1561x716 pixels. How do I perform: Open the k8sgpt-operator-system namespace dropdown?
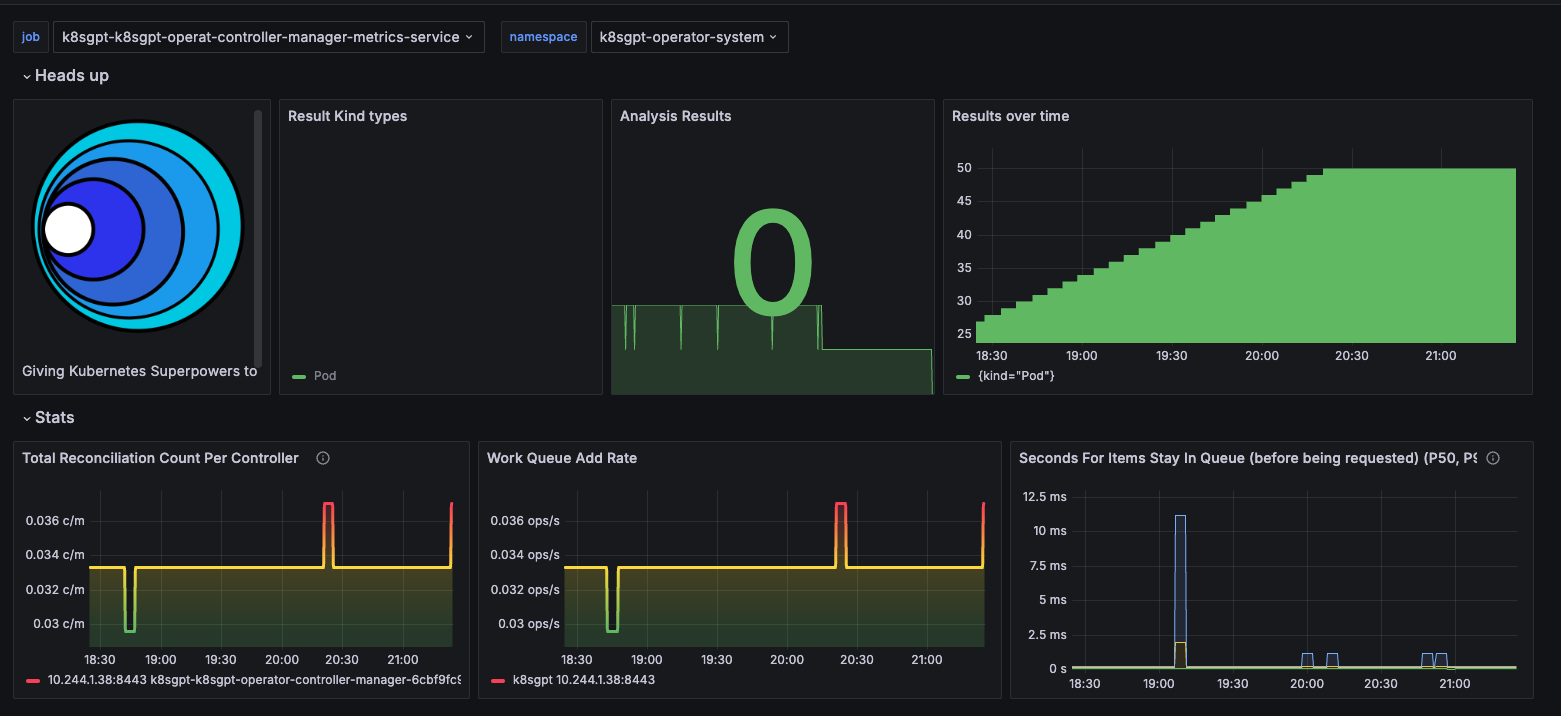[x=689, y=36]
